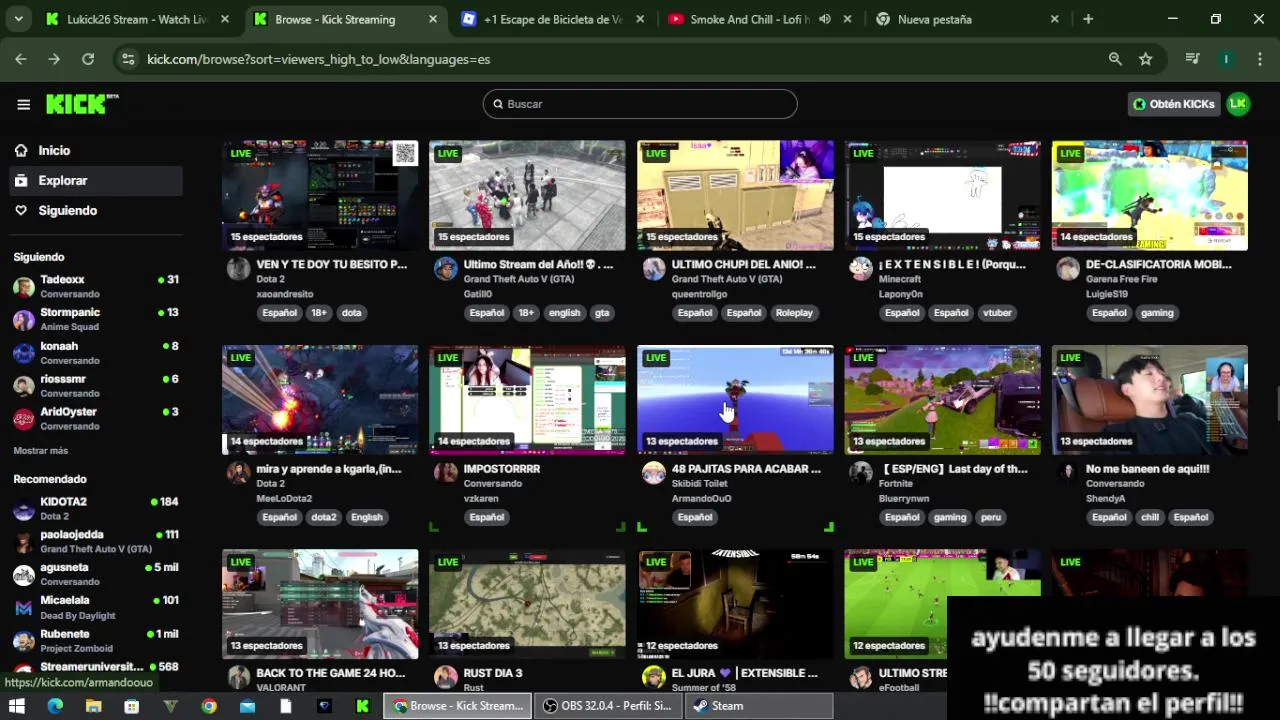Select the peru tag under Bluerrynwn
This screenshot has width=1280, height=720.
(991, 517)
